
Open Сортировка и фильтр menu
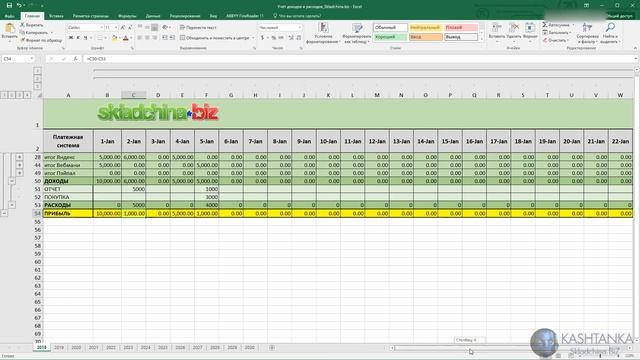(587, 33)
